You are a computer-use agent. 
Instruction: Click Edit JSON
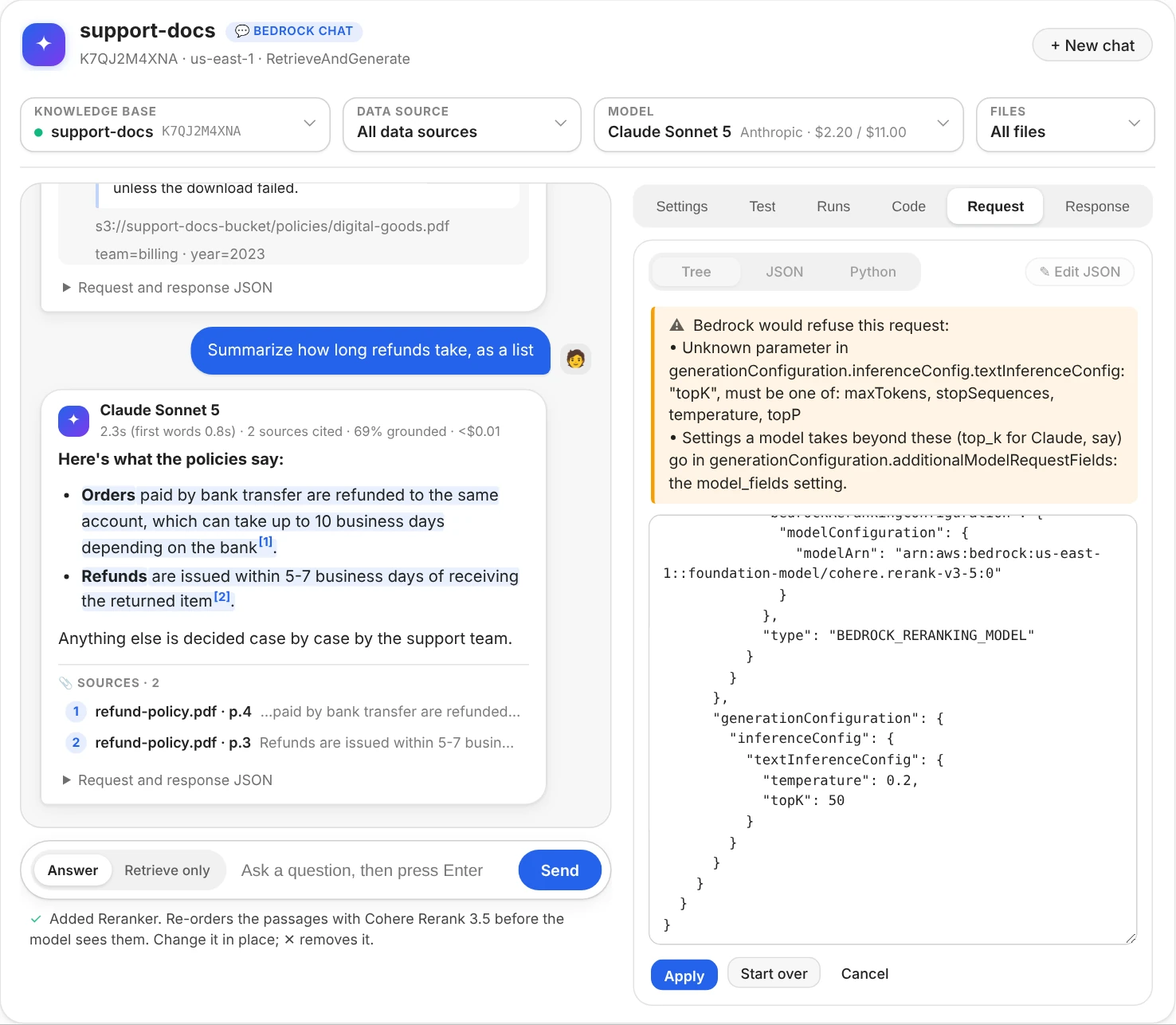pos(1080,272)
